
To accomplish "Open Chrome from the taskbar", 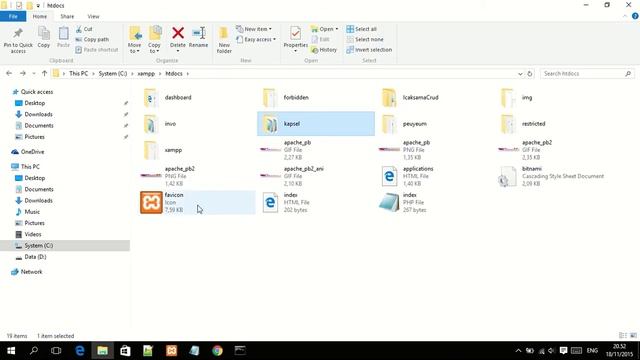I will click(x=218, y=351).
